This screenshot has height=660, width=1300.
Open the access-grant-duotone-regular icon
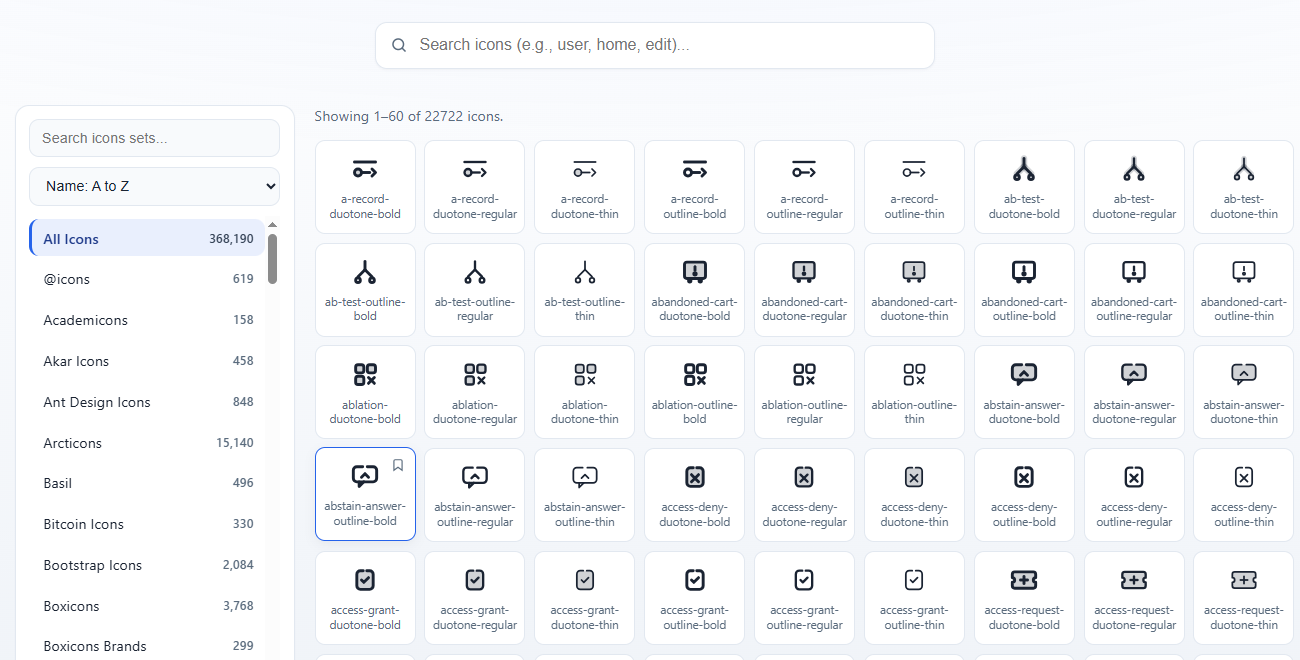475,598
